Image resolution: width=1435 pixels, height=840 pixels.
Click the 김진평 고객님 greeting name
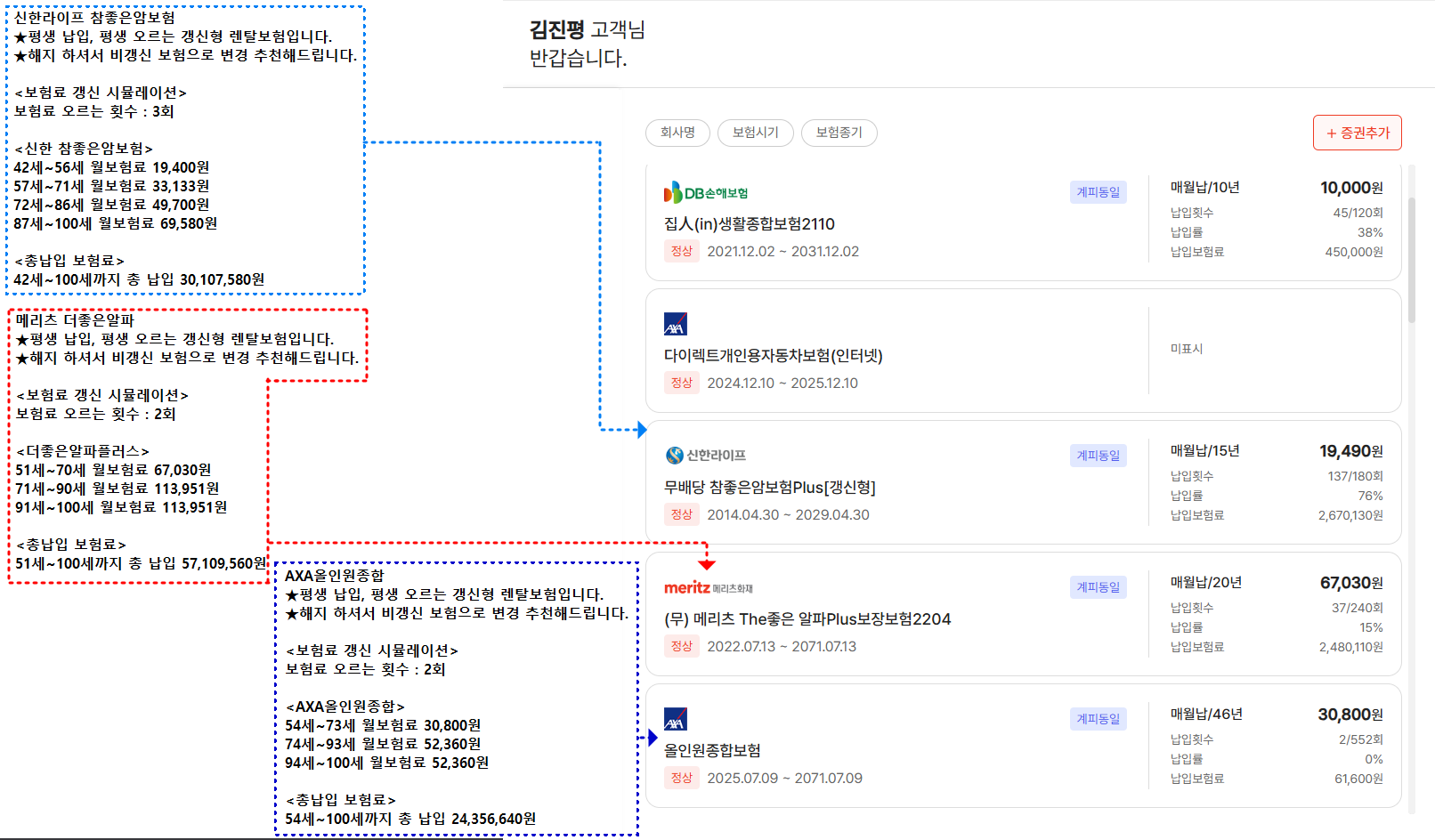click(588, 29)
